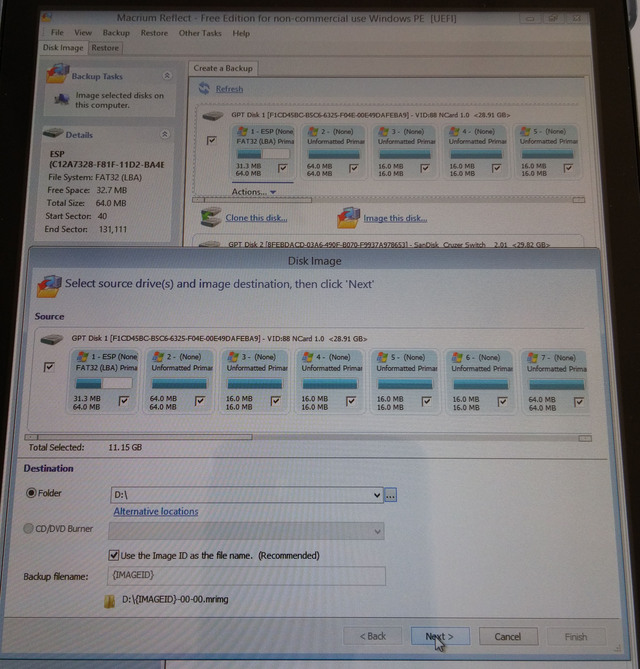Click the Refresh link
Image resolution: width=640 pixels, height=669 pixels.
(229, 89)
